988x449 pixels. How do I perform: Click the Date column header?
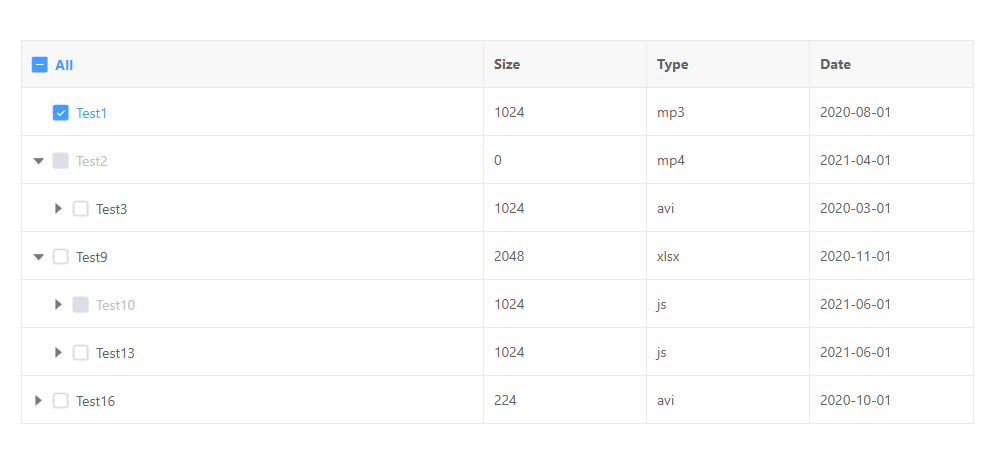835,65
